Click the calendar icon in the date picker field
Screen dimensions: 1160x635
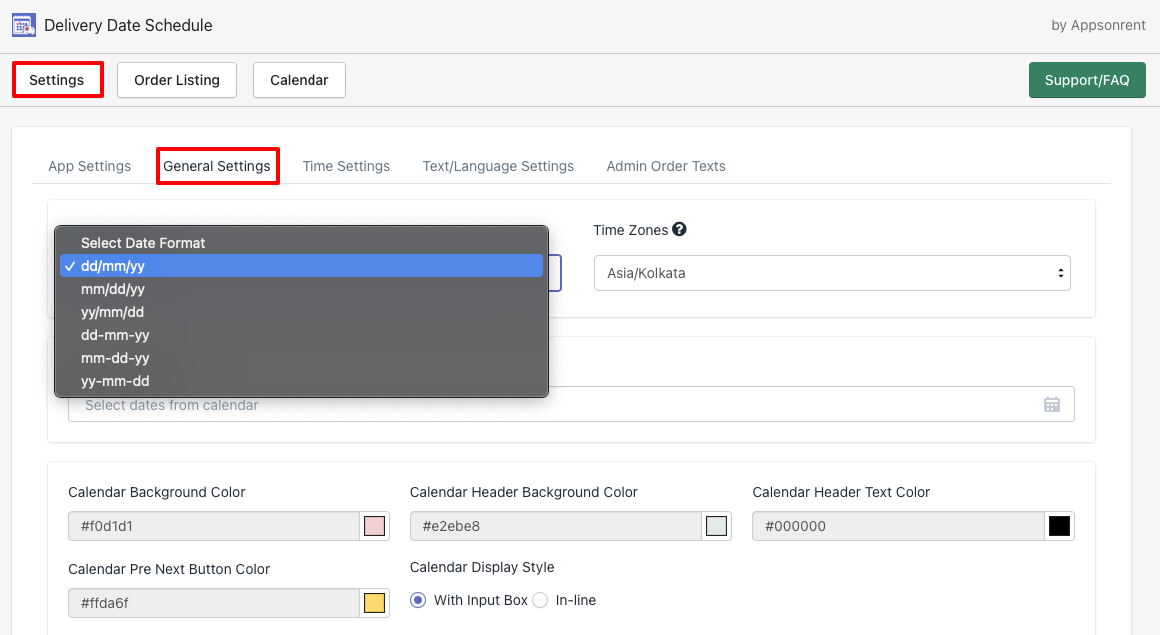1051,404
